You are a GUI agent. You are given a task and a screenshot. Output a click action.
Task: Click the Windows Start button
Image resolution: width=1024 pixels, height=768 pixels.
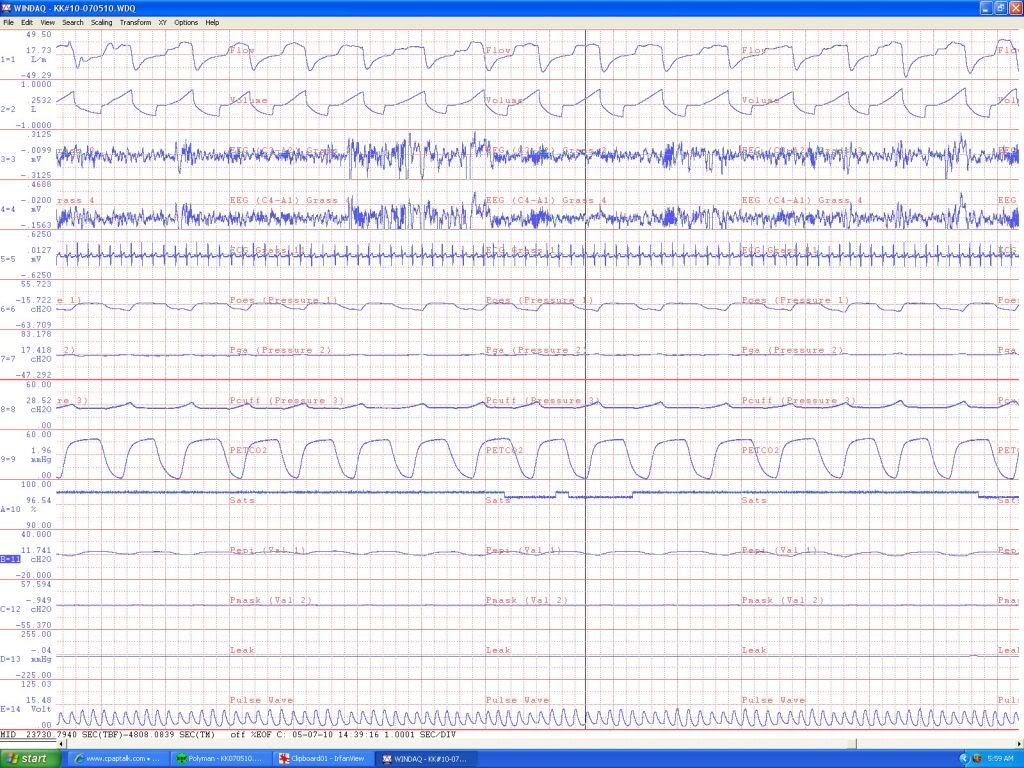pos(28,759)
